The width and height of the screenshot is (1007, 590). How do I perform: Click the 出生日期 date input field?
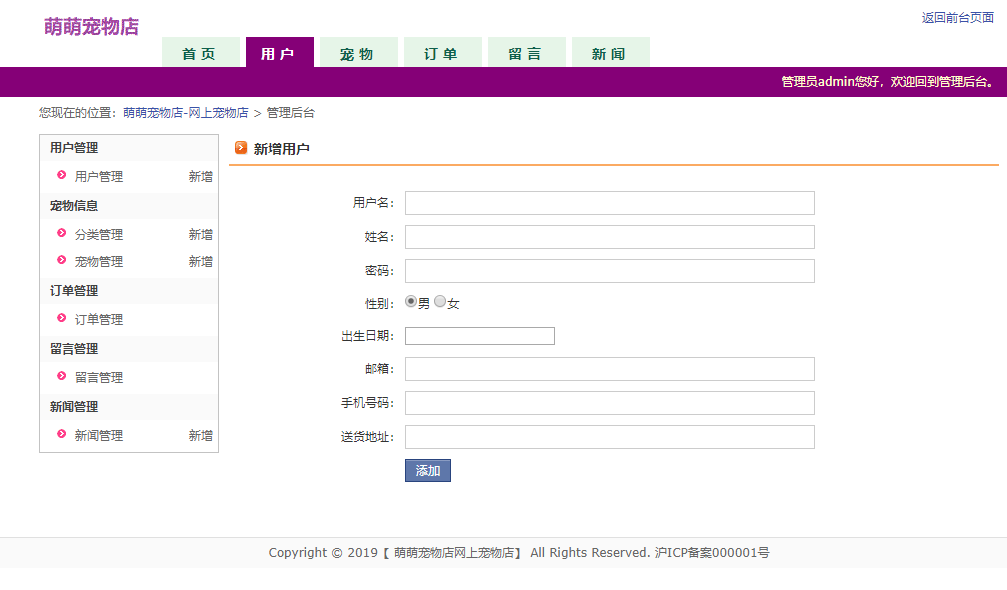(x=479, y=335)
